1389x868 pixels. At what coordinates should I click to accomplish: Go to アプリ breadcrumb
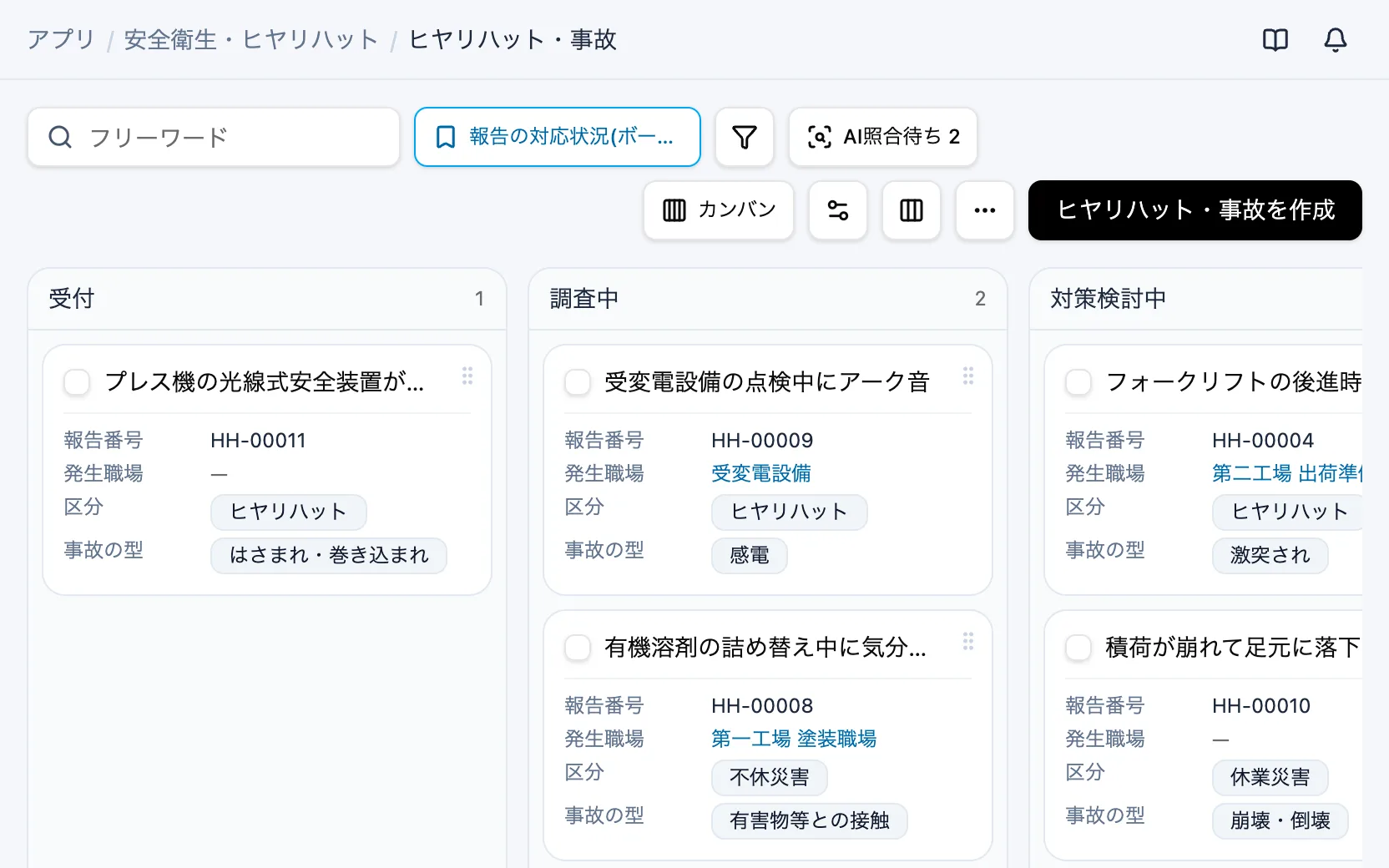pyautogui.click(x=61, y=39)
